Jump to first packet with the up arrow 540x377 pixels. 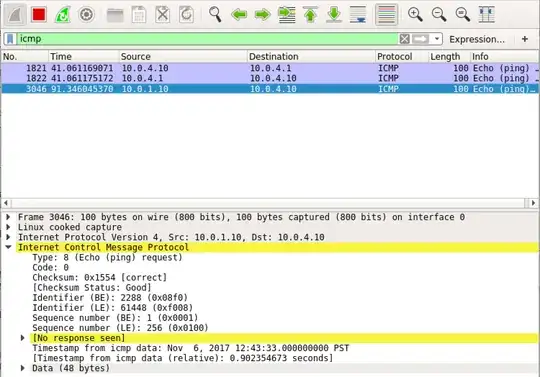coord(311,15)
